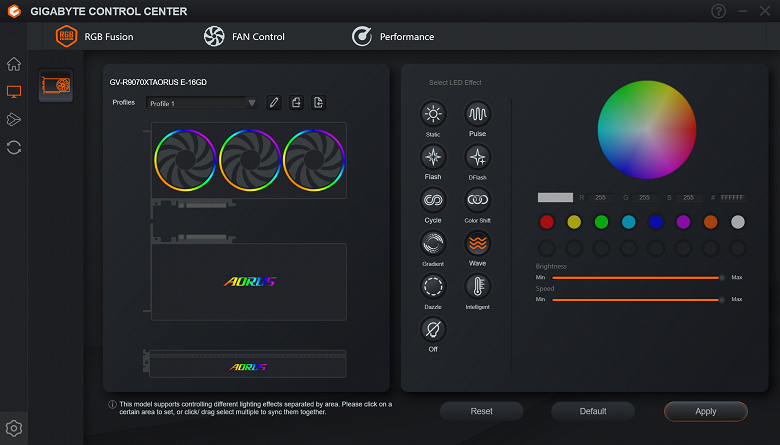This screenshot has width=780, height=445.
Task: Select the Dazzle LED effect
Action: click(x=433, y=286)
